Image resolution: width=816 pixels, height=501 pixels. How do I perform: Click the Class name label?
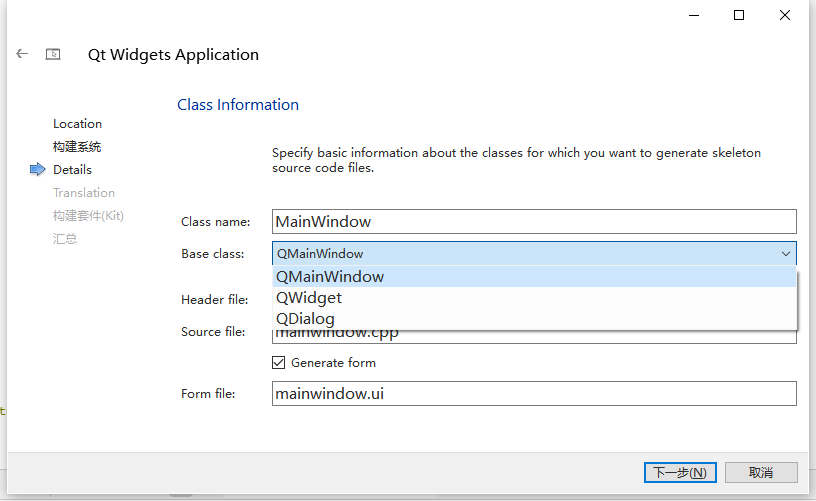tap(215, 222)
